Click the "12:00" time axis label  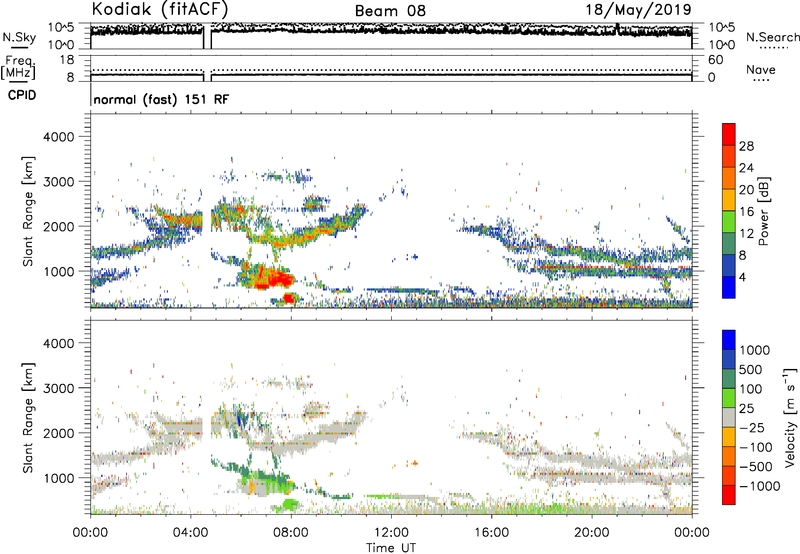391,533
